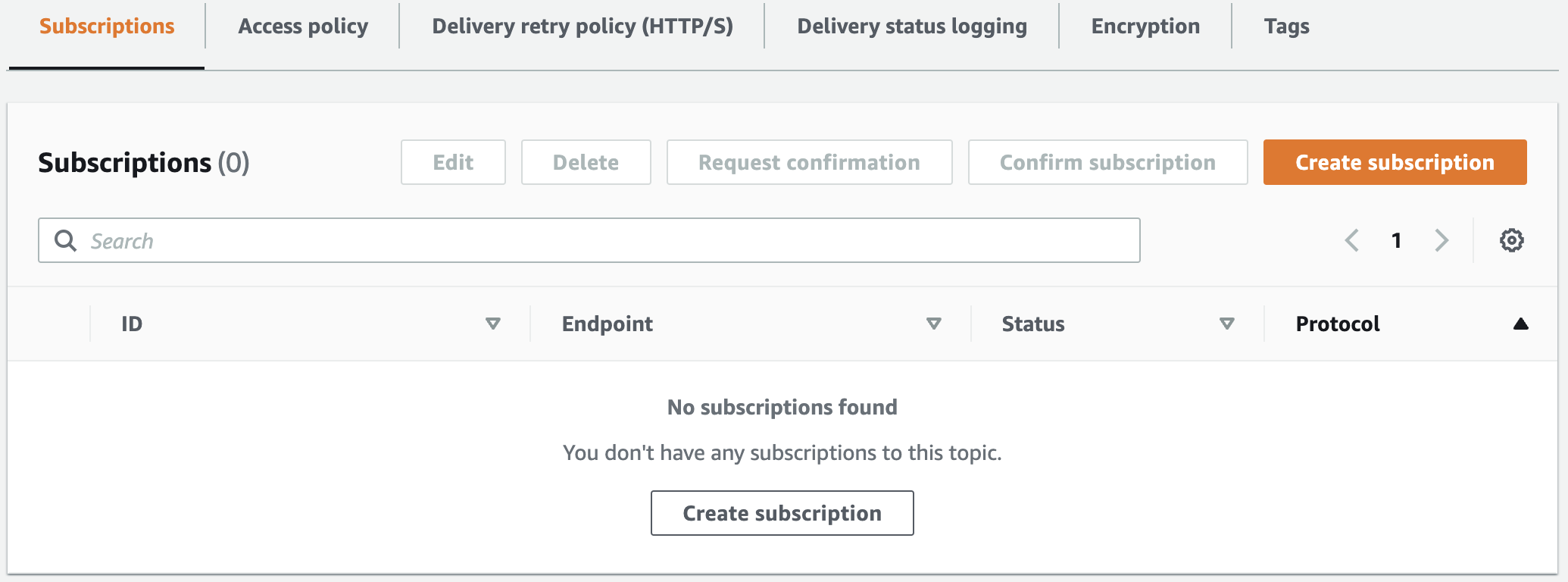1568x582 pixels.
Task: Switch to the Access policy tab
Action: 302,26
